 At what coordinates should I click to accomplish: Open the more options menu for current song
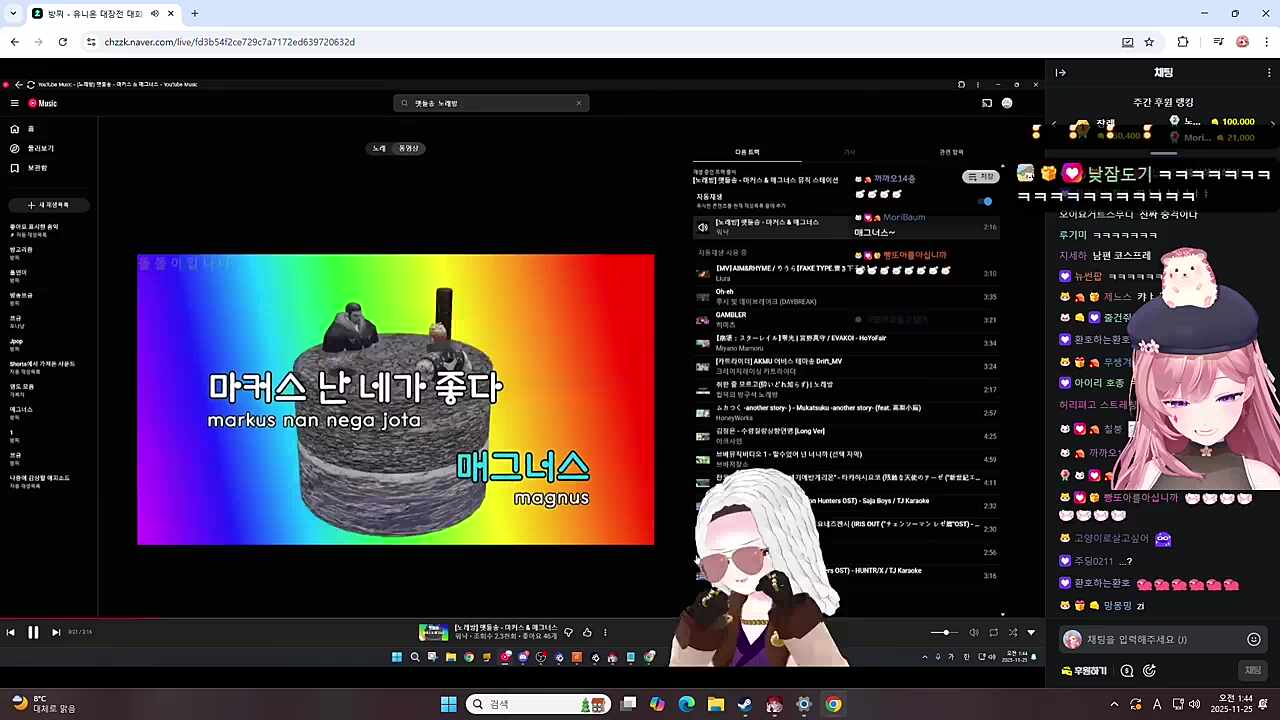pyautogui.click(x=605, y=632)
